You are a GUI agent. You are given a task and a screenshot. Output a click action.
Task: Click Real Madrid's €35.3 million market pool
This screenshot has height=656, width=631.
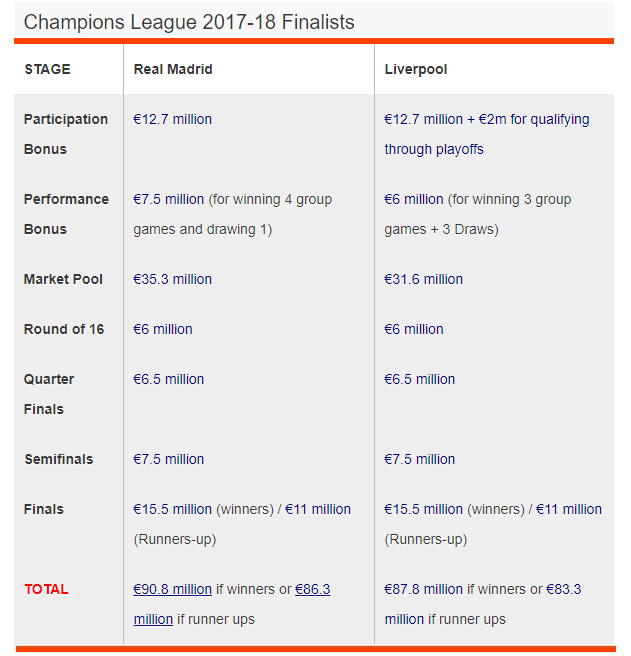(x=172, y=279)
